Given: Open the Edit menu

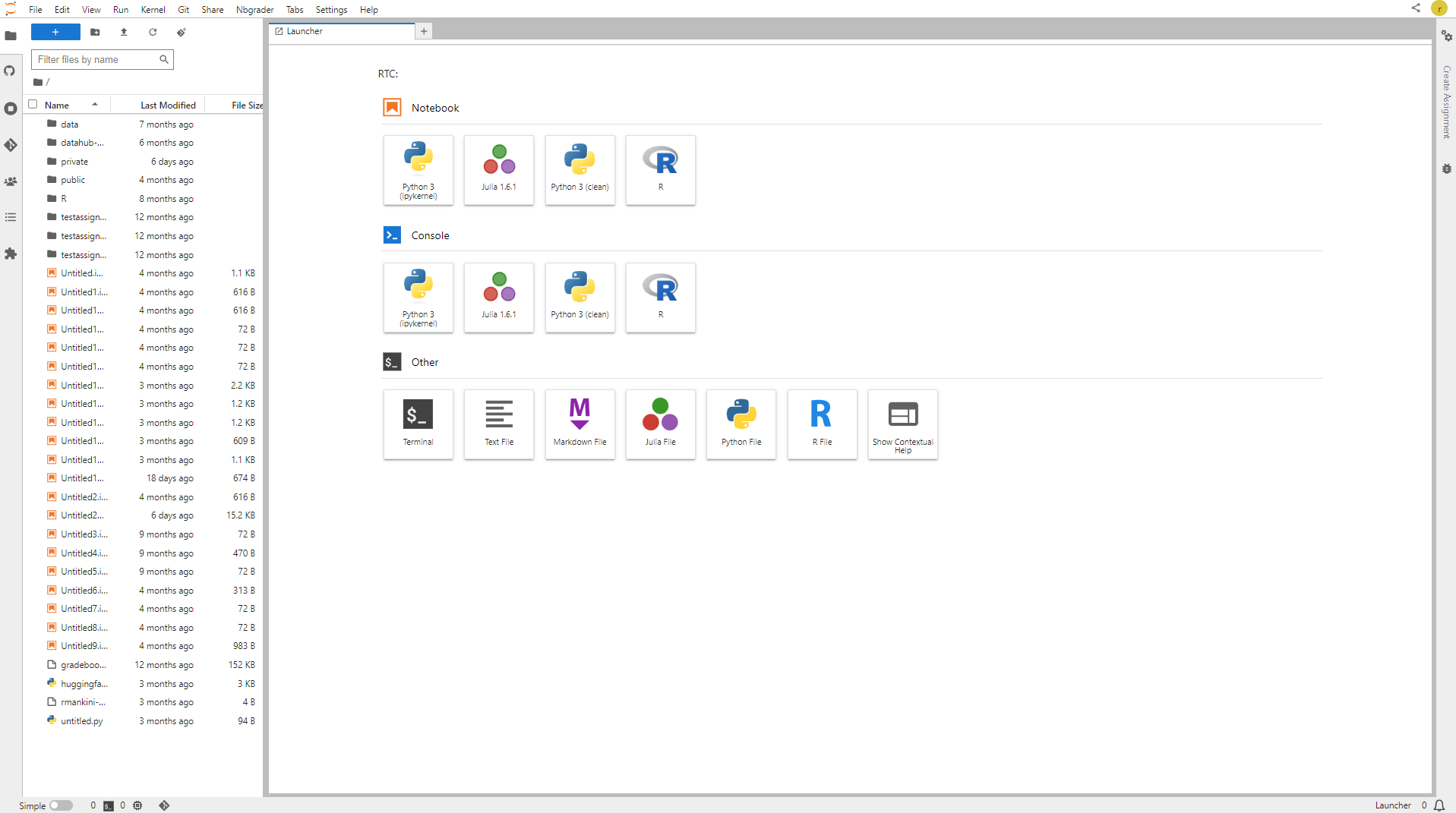Looking at the screenshot, I should [x=62, y=10].
